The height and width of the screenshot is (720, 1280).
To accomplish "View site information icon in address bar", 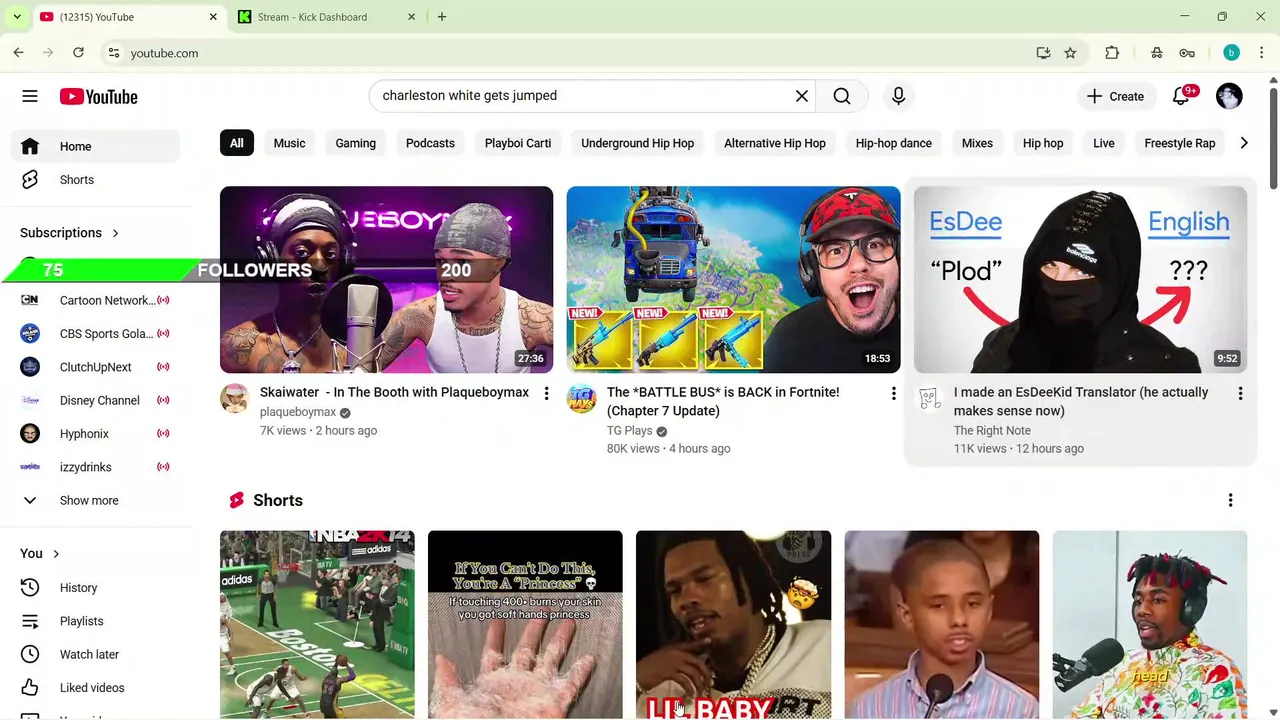I will pos(114,53).
